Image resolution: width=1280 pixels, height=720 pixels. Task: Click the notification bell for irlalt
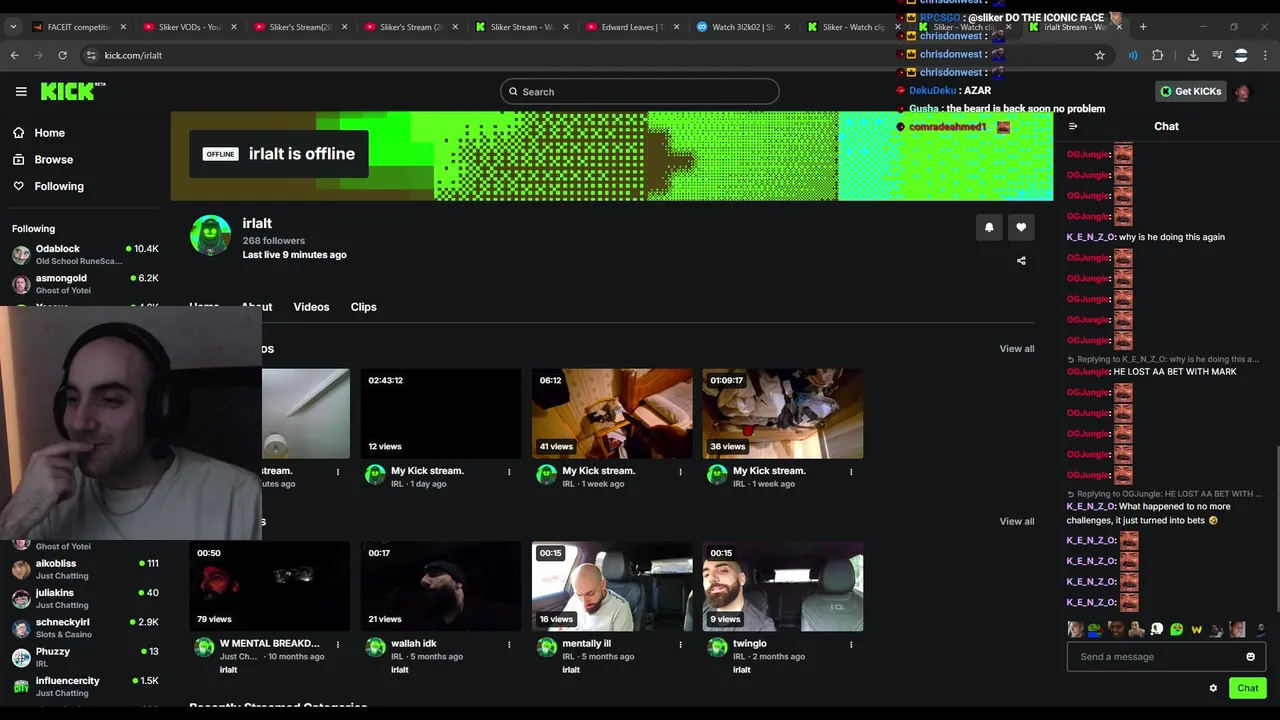click(x=989, y=227)
